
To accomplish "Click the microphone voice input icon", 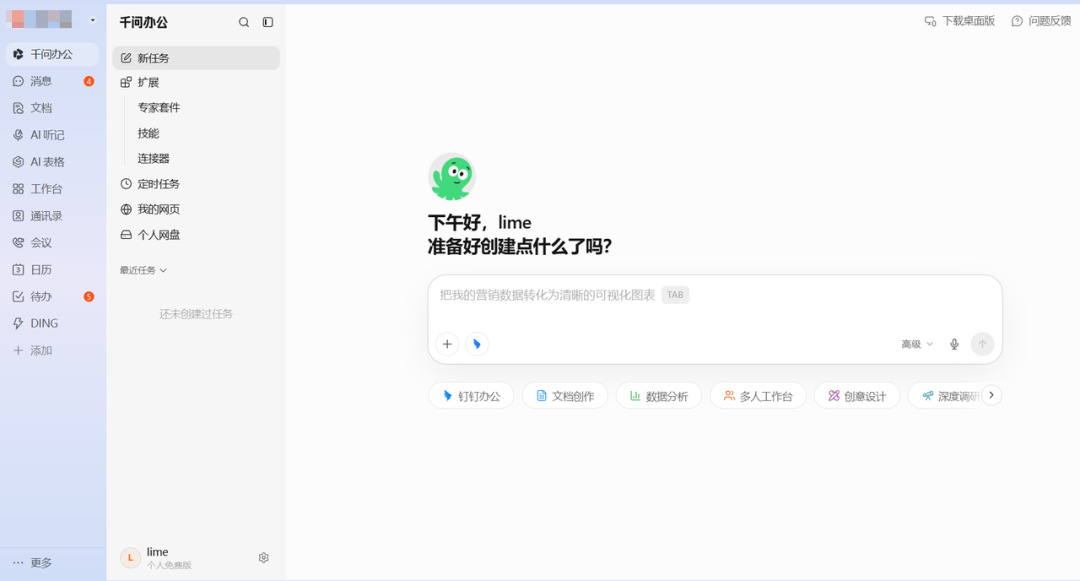I will 954,344.
